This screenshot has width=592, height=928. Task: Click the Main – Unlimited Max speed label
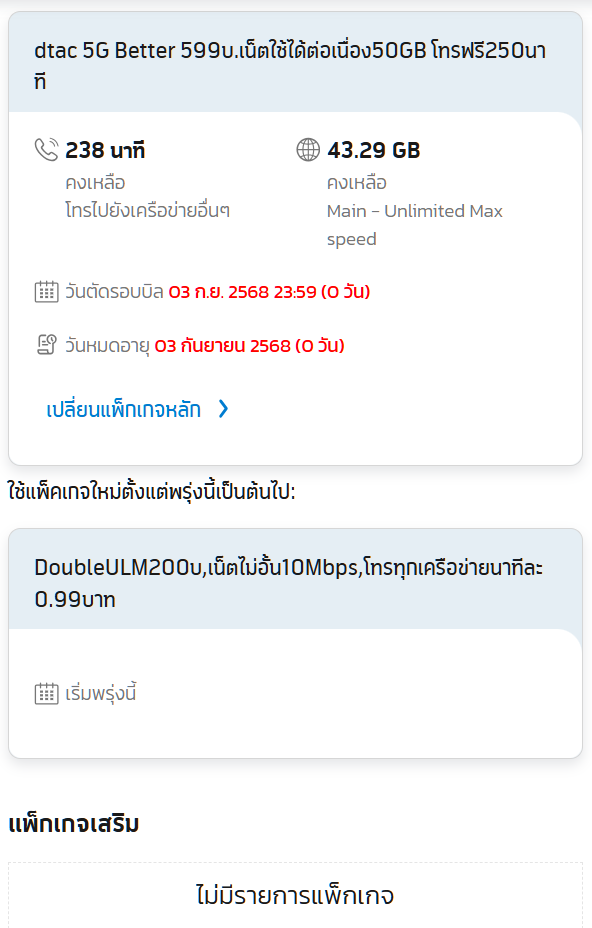click(414, 225)
